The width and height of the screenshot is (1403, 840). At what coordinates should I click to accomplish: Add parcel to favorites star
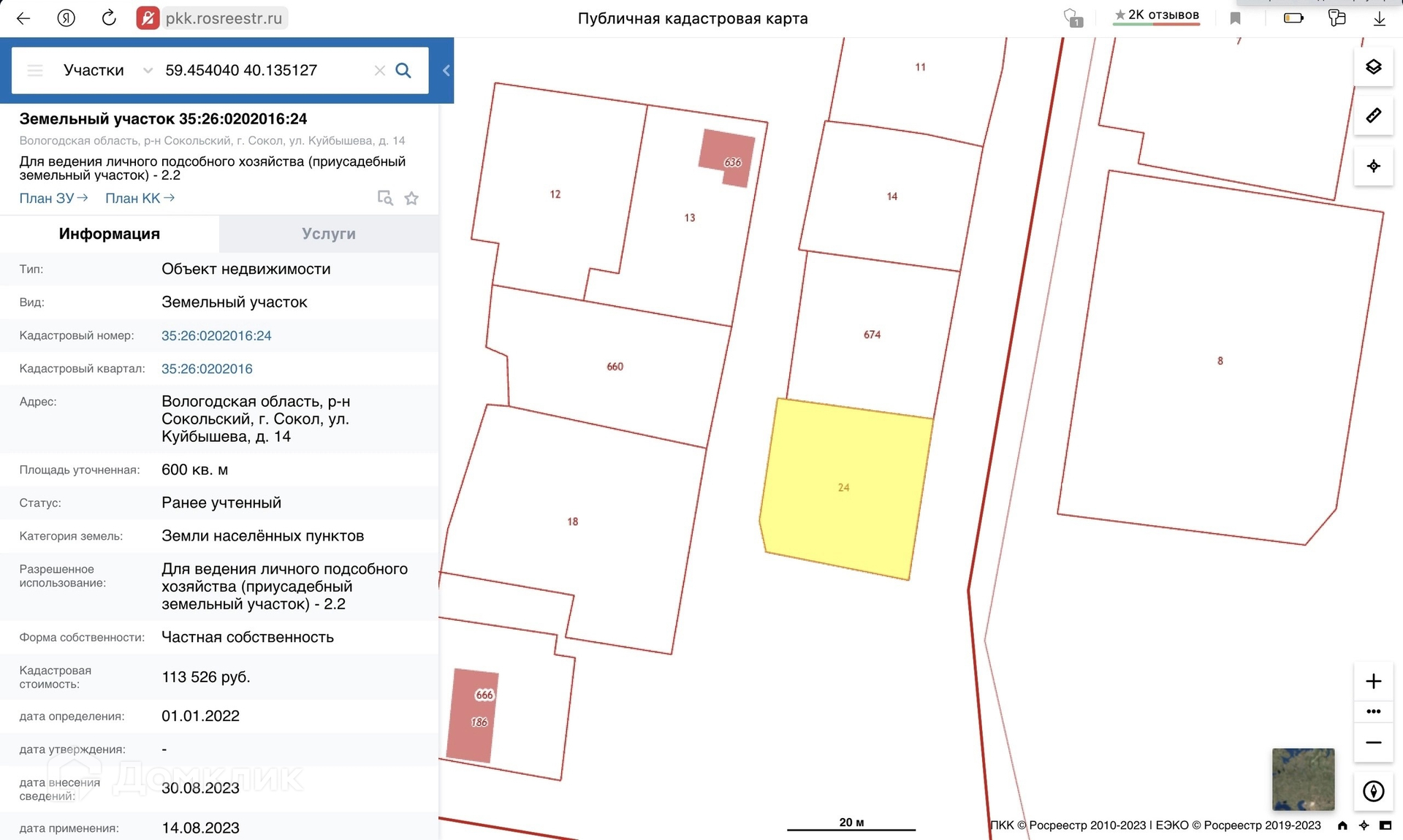(x=411, y=198)
